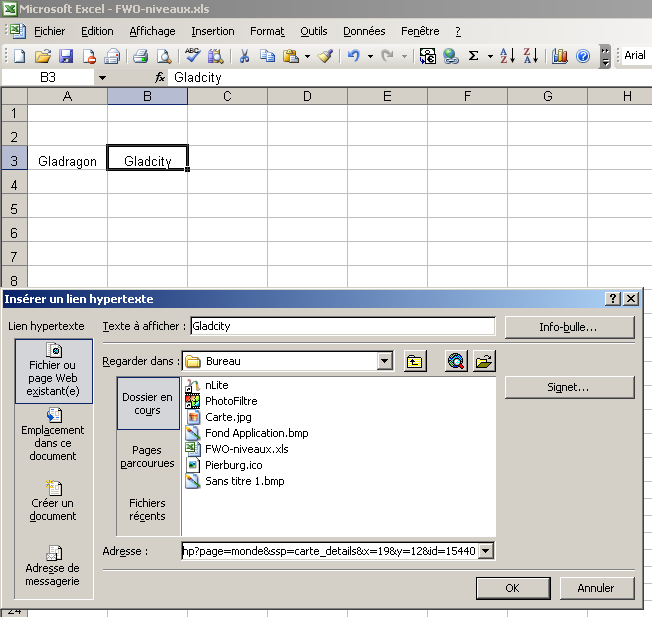Cancel the dialog with the Annuler button

tap(597, 588)
